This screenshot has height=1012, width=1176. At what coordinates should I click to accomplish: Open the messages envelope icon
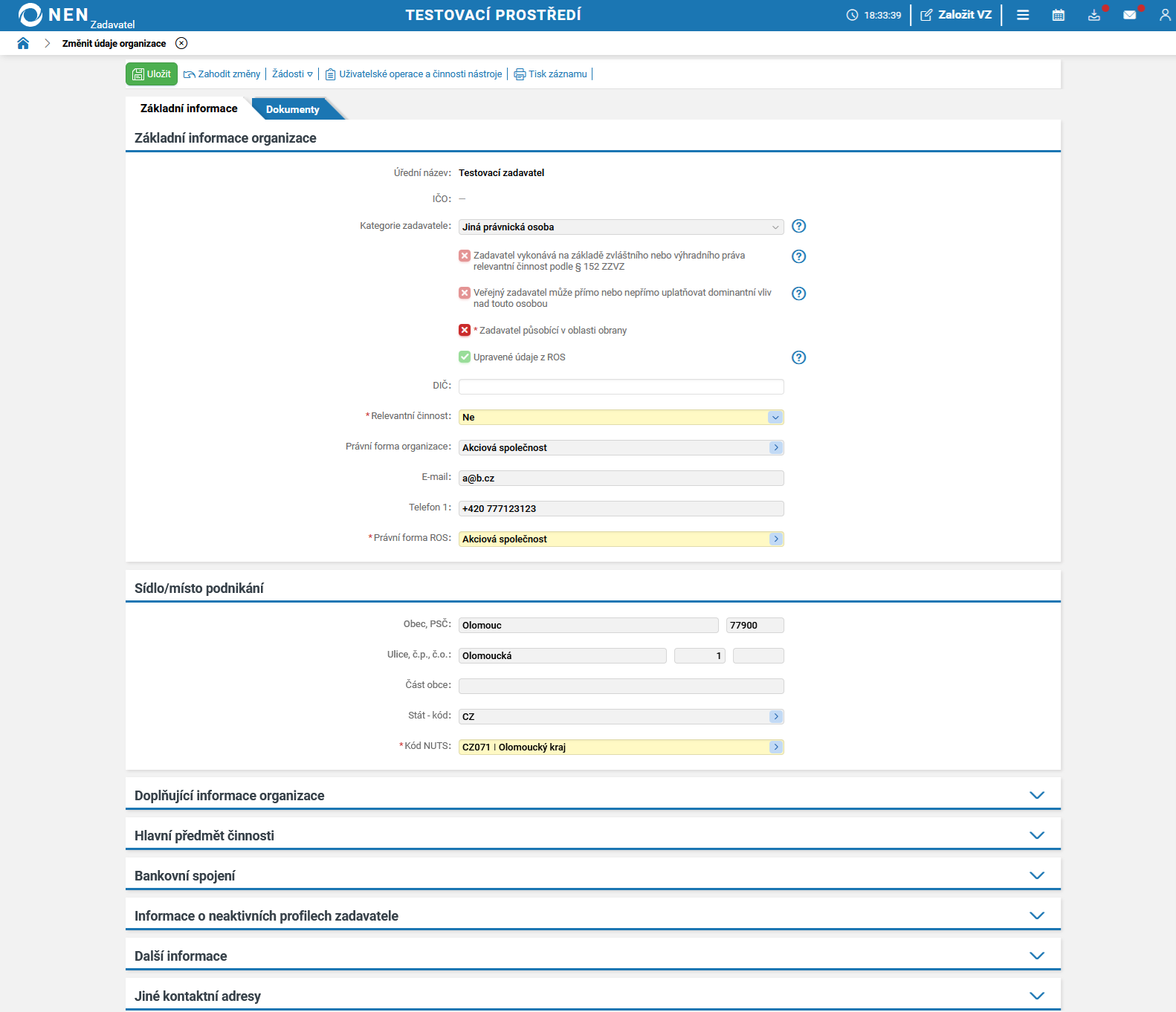click(1130, 15)
